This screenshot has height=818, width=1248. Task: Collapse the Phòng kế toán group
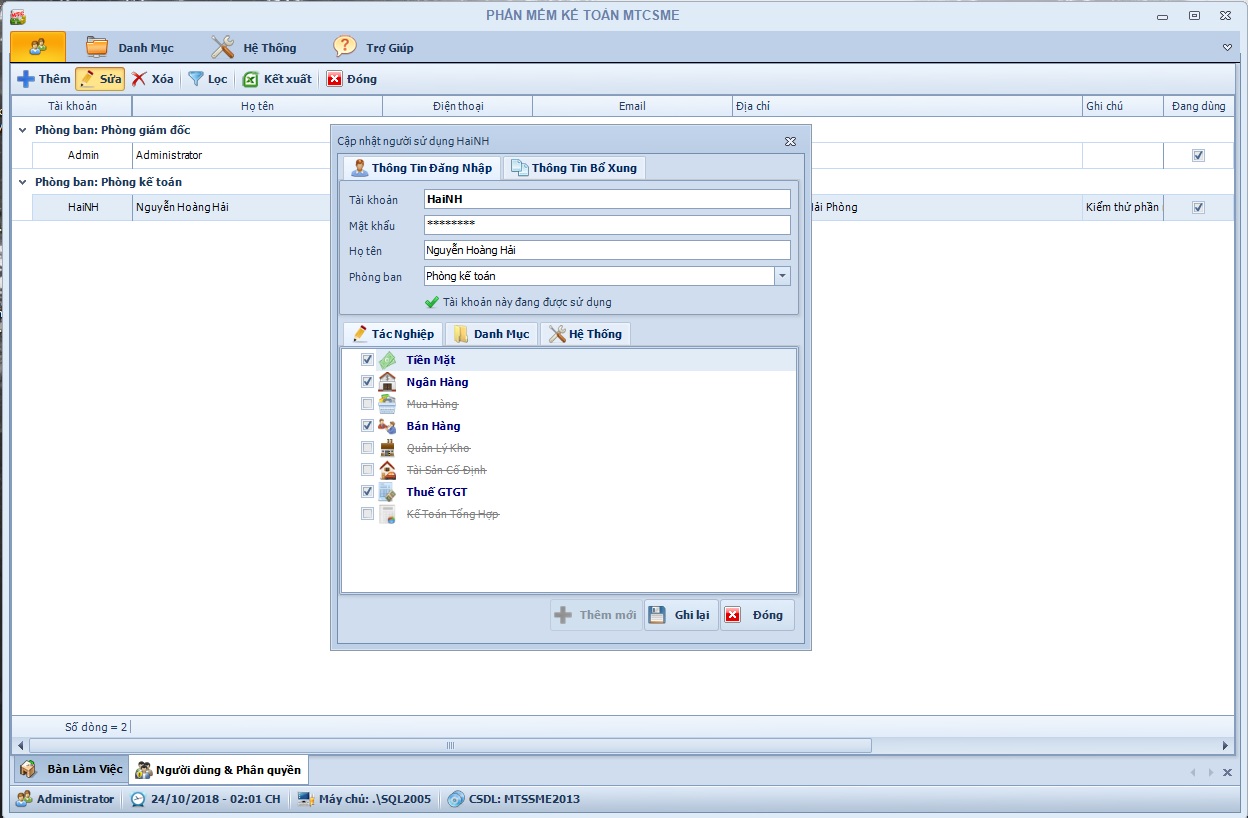click(23, 182)
